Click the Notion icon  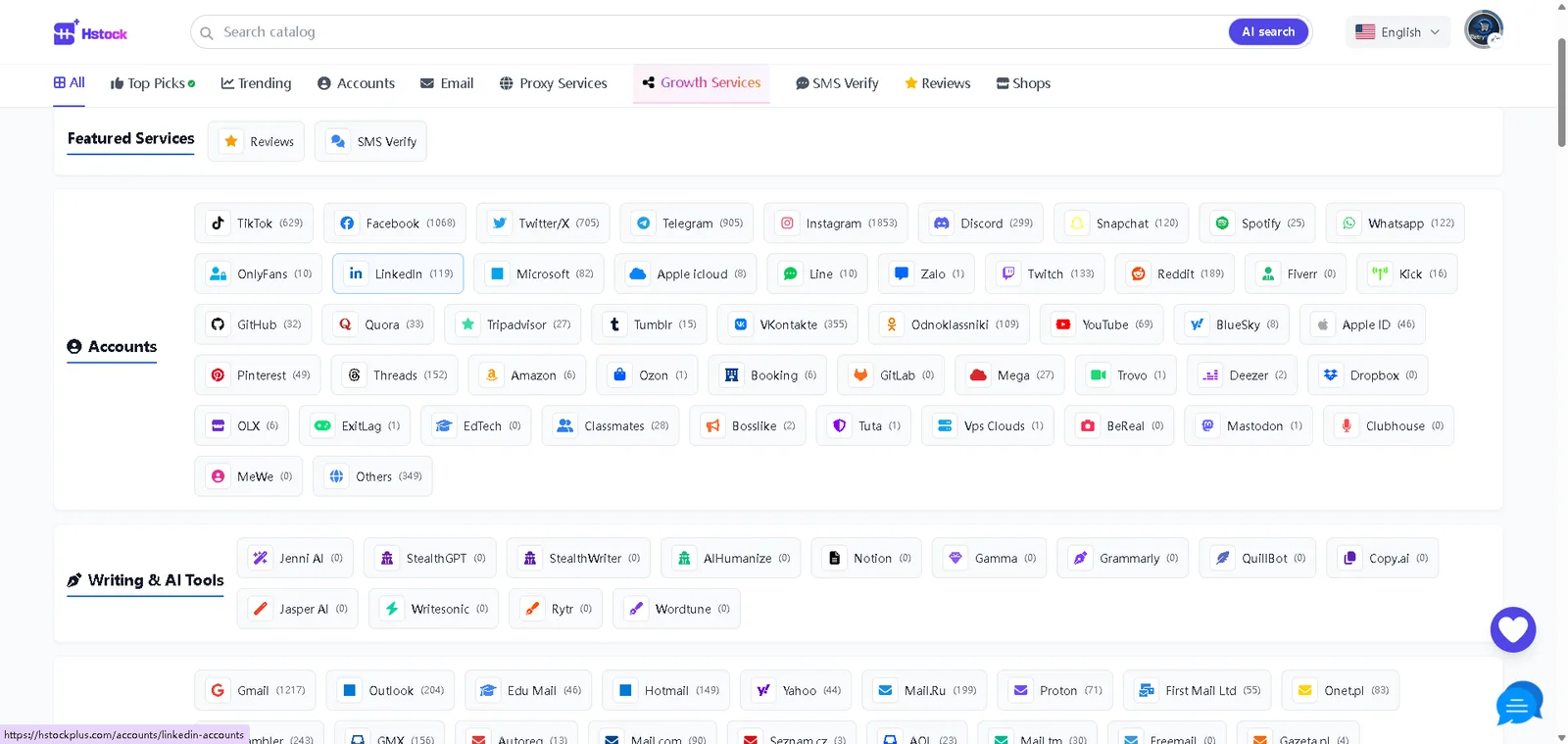tap(834, 558)
